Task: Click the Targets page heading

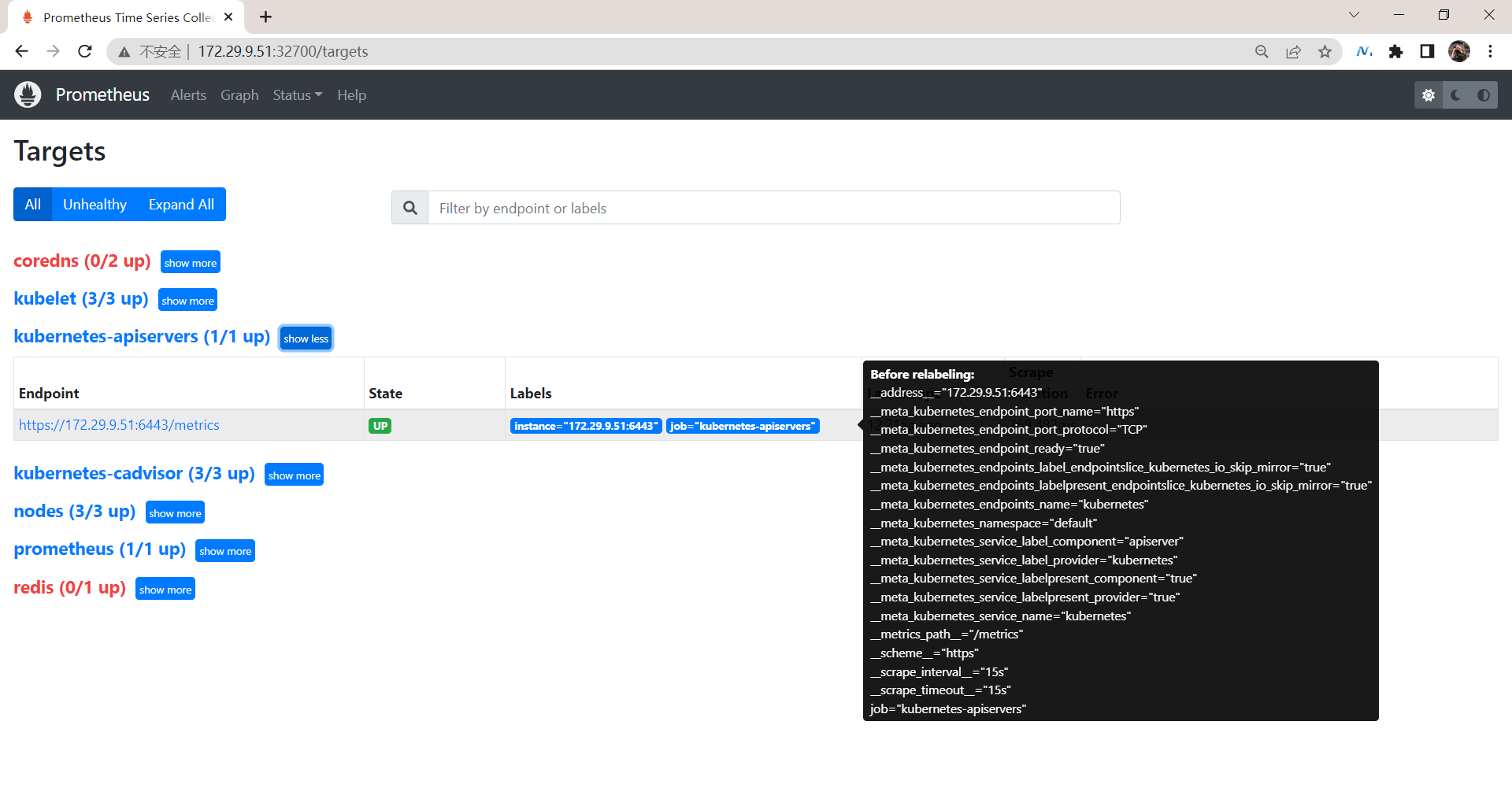Action: tap(60, 151)
